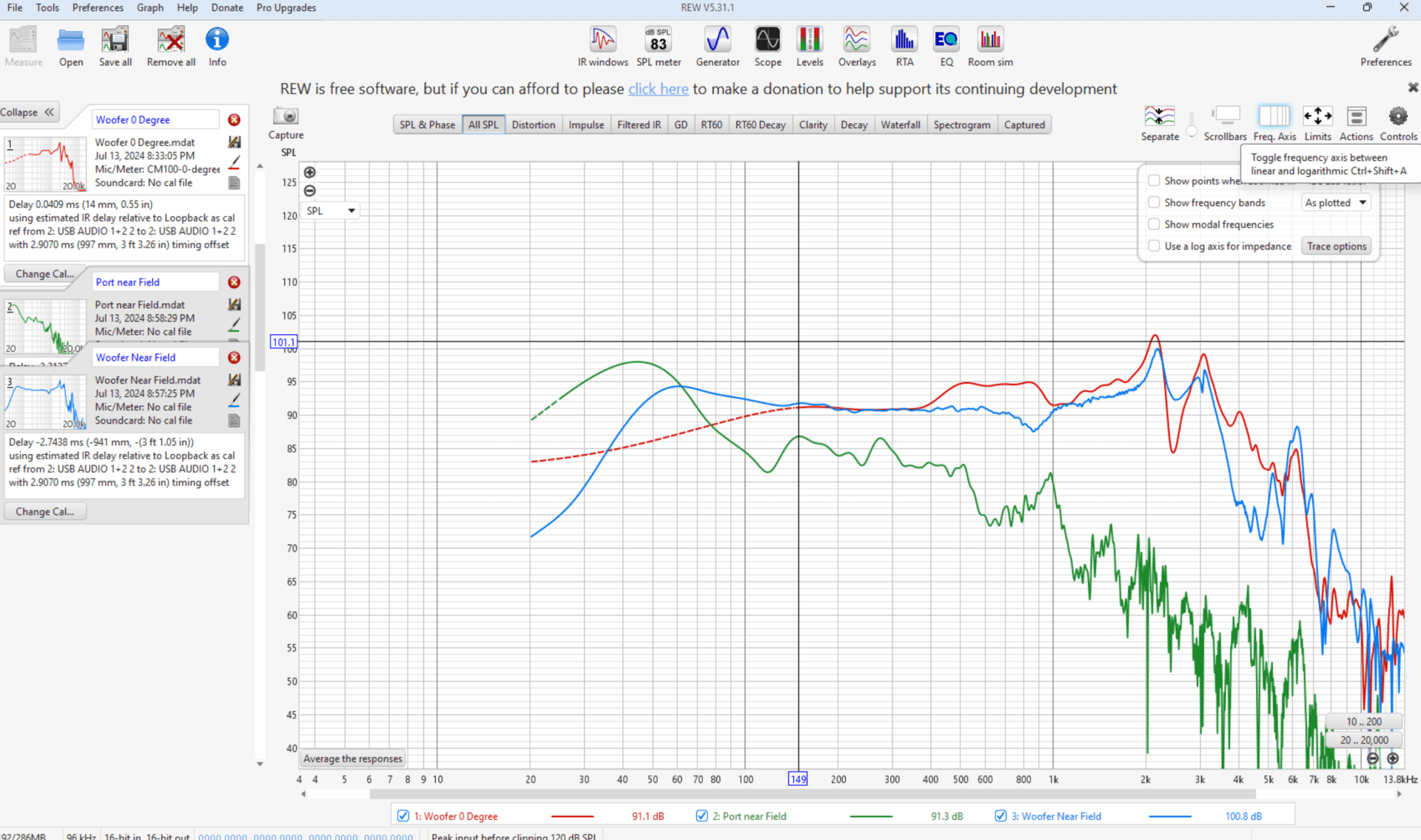This screenshot has height=840, width=1421.
Task: Close the donation banner
Action: click(1413, 87)
